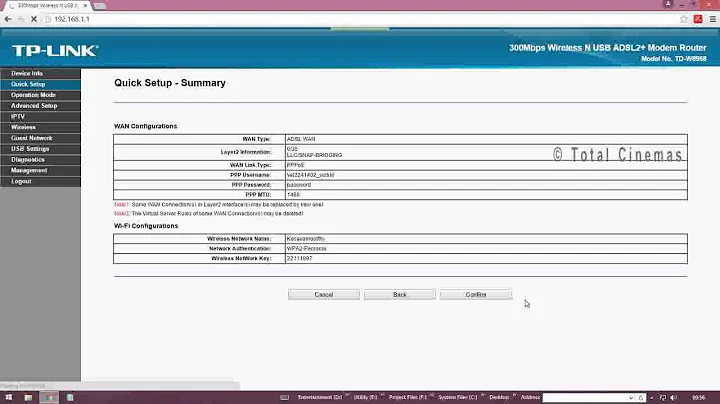720x404 pixels.
Task: Open Operation Mode menu item
Action: 40,95
